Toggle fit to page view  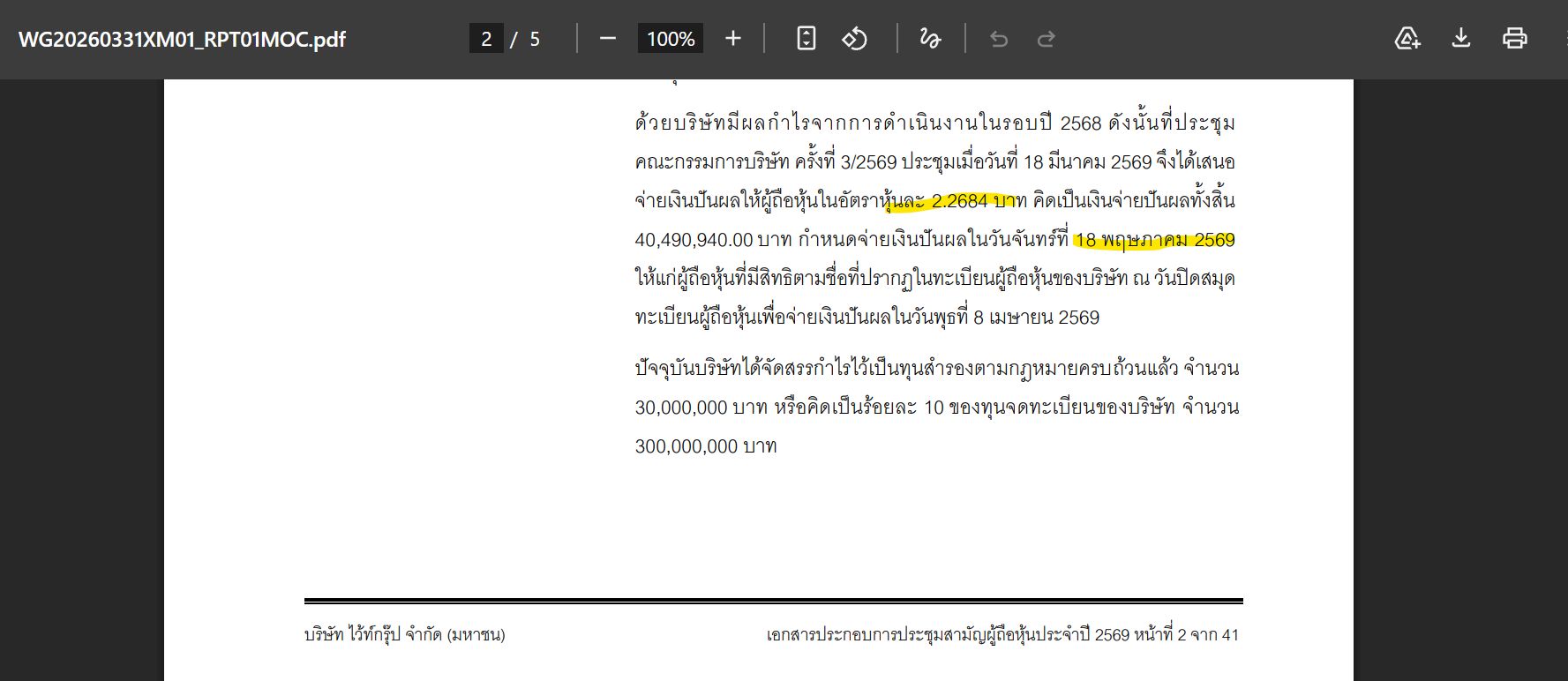click(x=806, y=39)
